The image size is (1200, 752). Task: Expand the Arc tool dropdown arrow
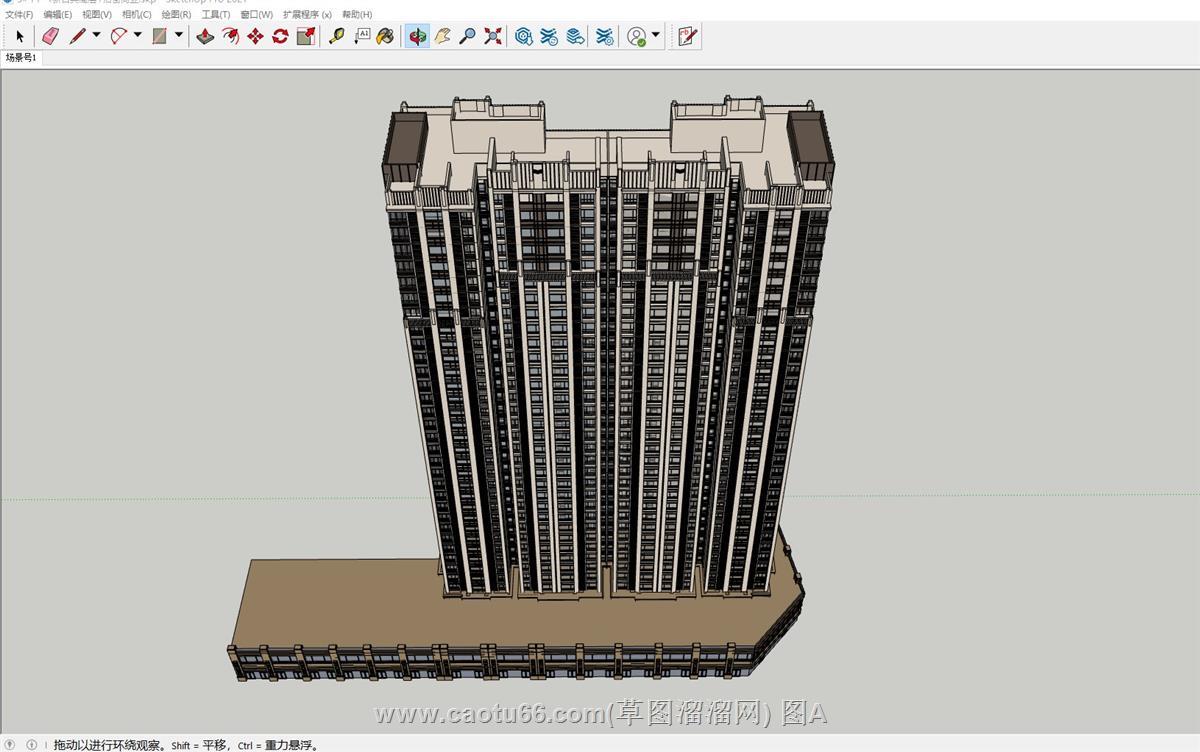point(138,36)
